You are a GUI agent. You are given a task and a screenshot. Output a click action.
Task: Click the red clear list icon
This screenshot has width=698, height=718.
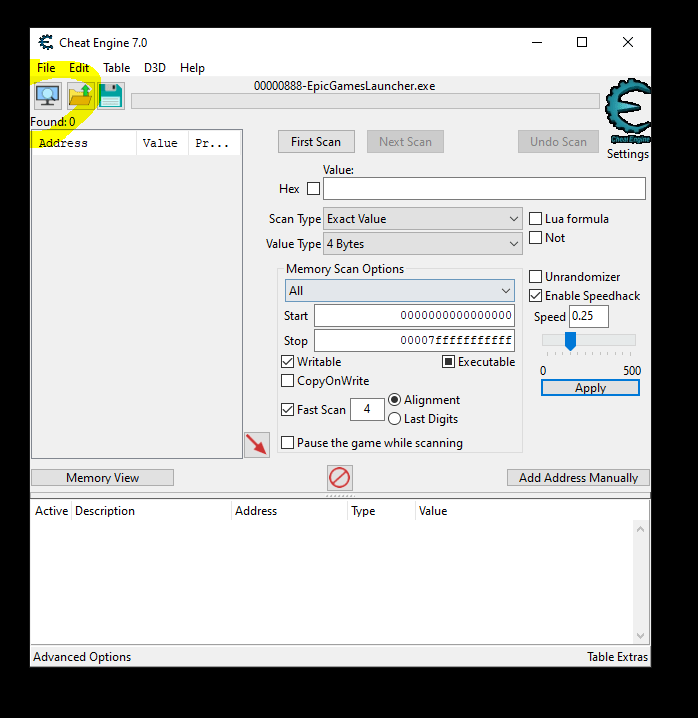click(339, 478)
